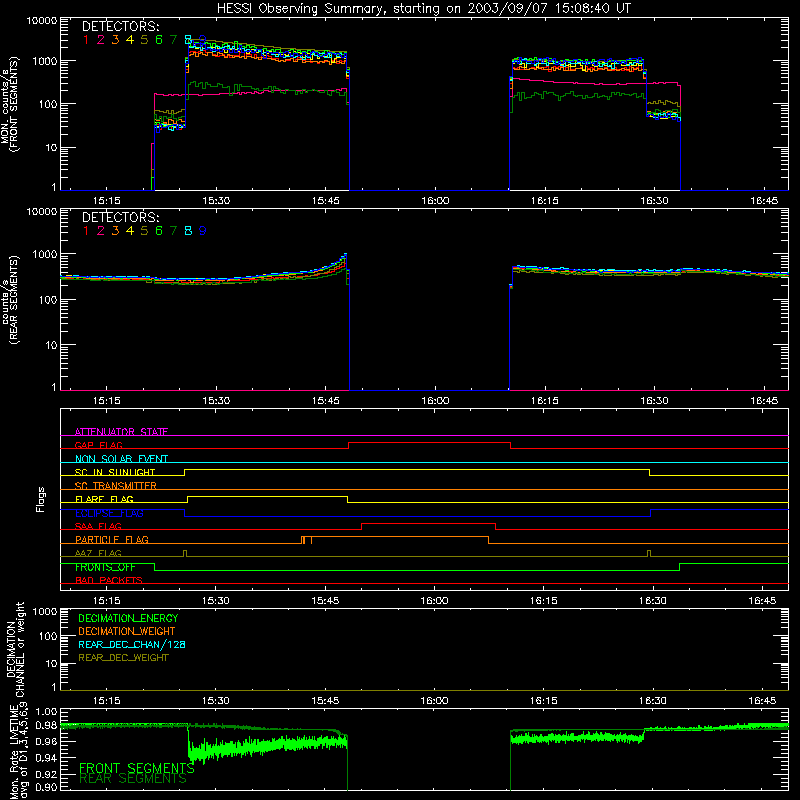Click the 15:30 time tick under the rear segments plot
Image resolution: width=800 pixels, height=800 pixels.
tap(216, 401)
